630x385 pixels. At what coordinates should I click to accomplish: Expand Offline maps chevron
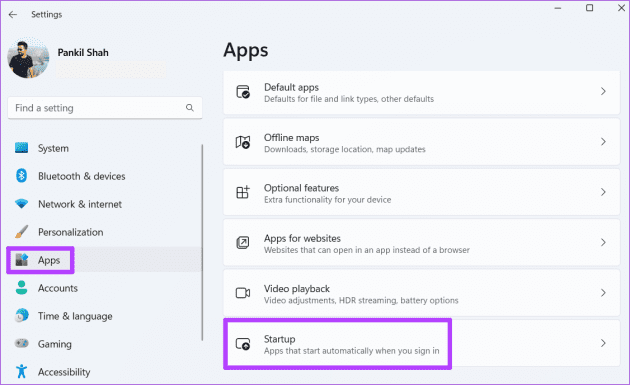pos(603,141)
